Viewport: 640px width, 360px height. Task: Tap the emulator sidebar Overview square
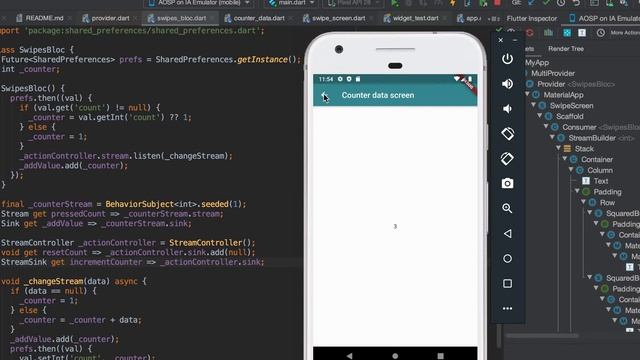click(x=507, y=283)
